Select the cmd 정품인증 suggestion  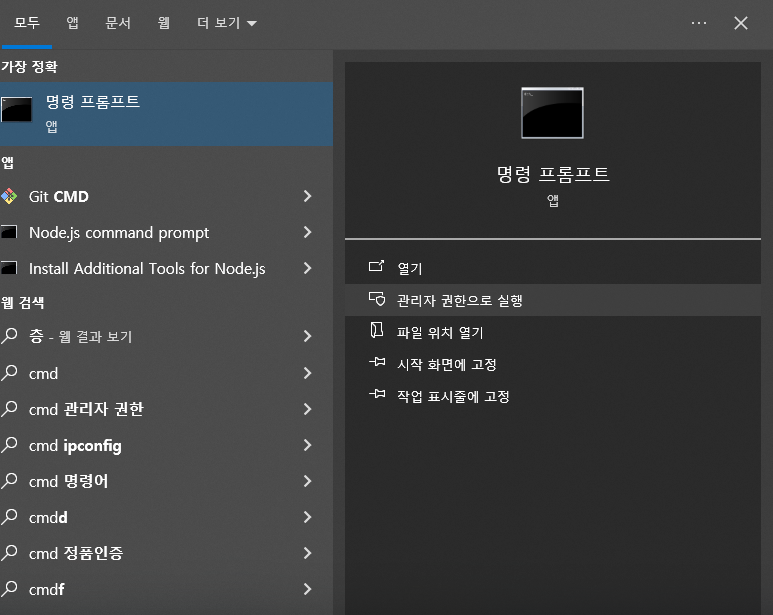click(x=166, y=553)
